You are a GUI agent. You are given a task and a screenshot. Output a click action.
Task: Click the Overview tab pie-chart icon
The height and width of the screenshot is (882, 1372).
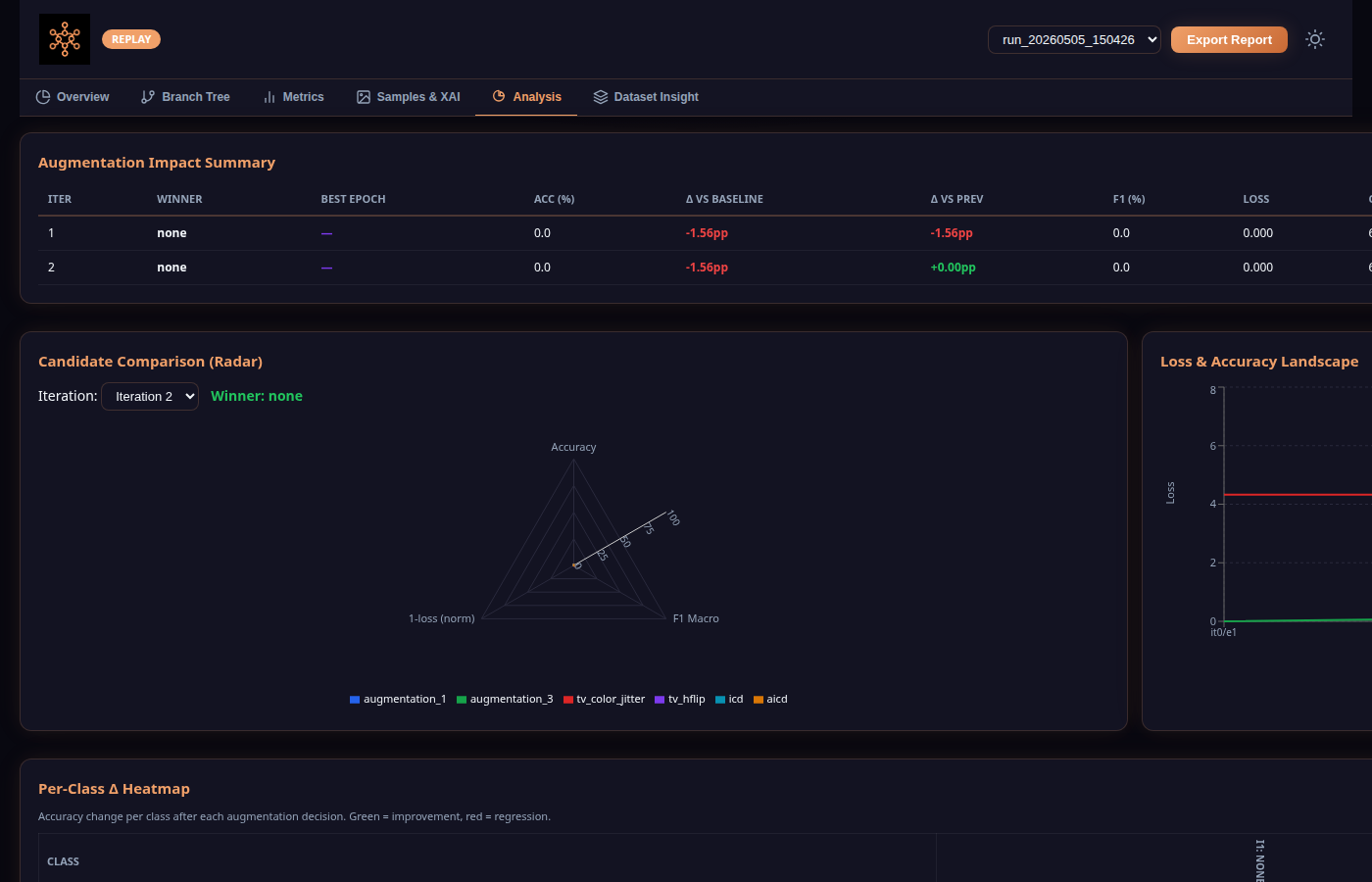tap(43, 97)
